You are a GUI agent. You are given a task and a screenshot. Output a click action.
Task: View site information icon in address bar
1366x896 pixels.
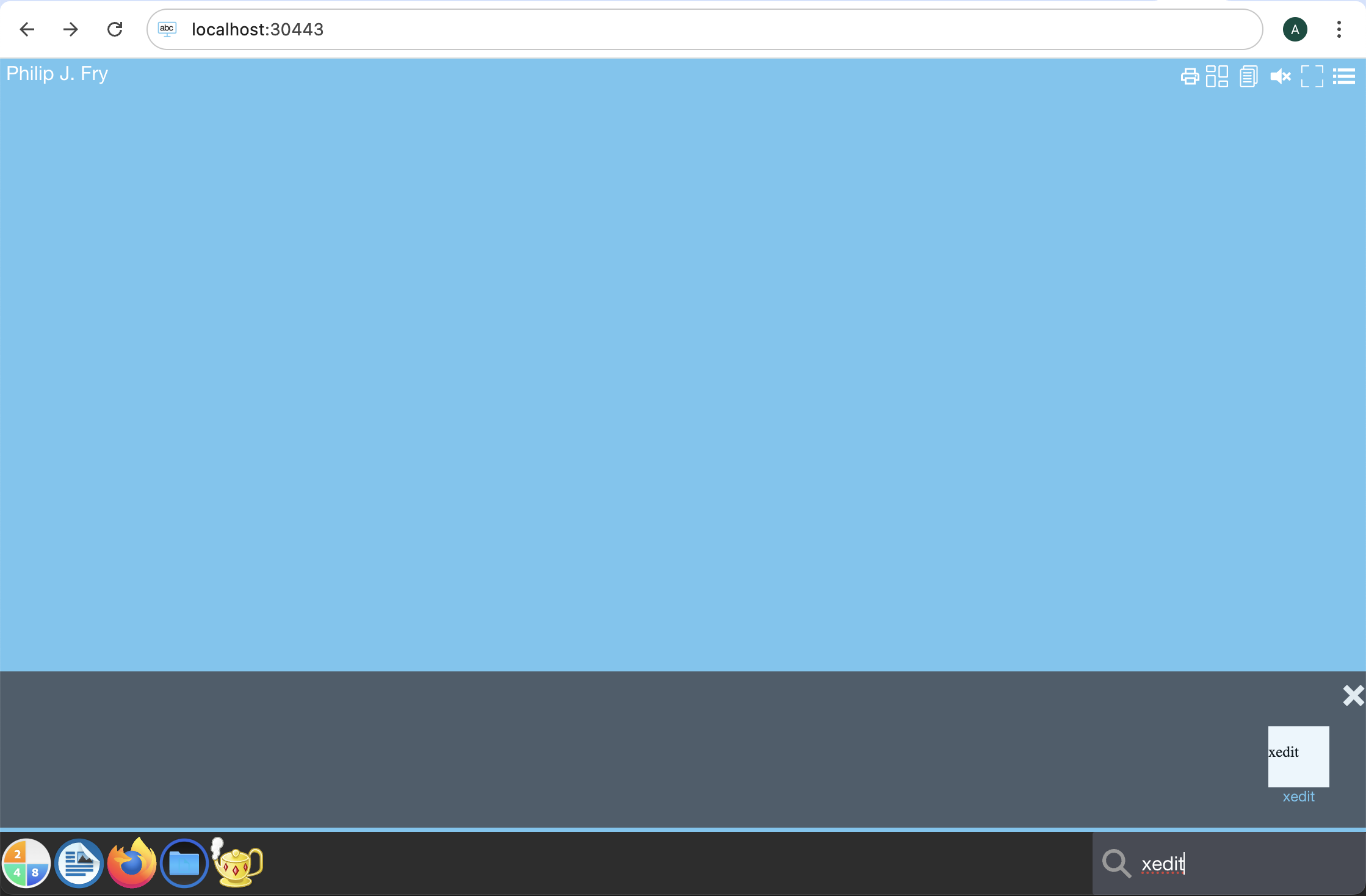167,29
